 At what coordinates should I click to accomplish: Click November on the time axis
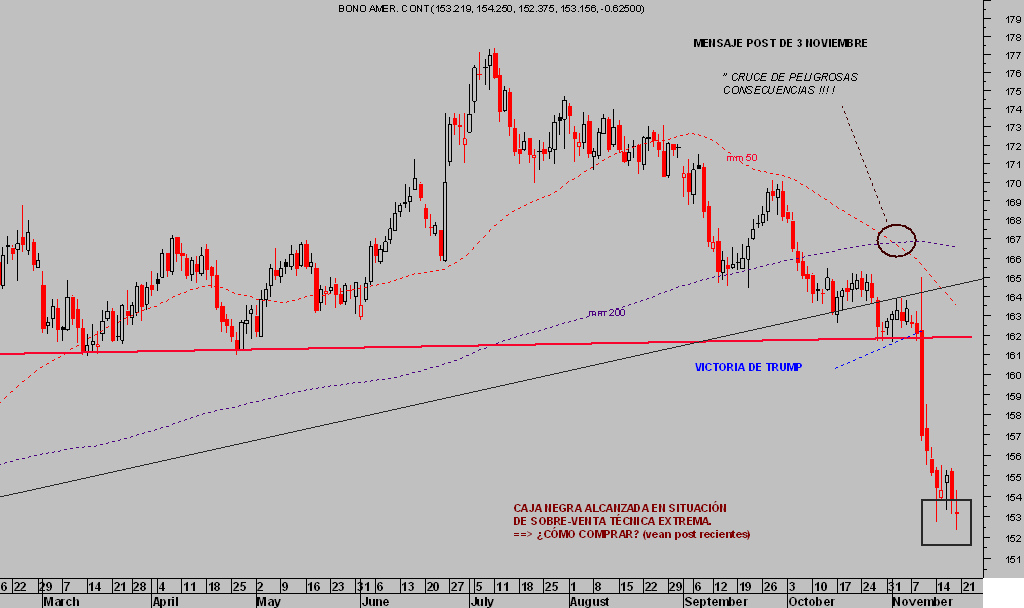pos(922,601)
